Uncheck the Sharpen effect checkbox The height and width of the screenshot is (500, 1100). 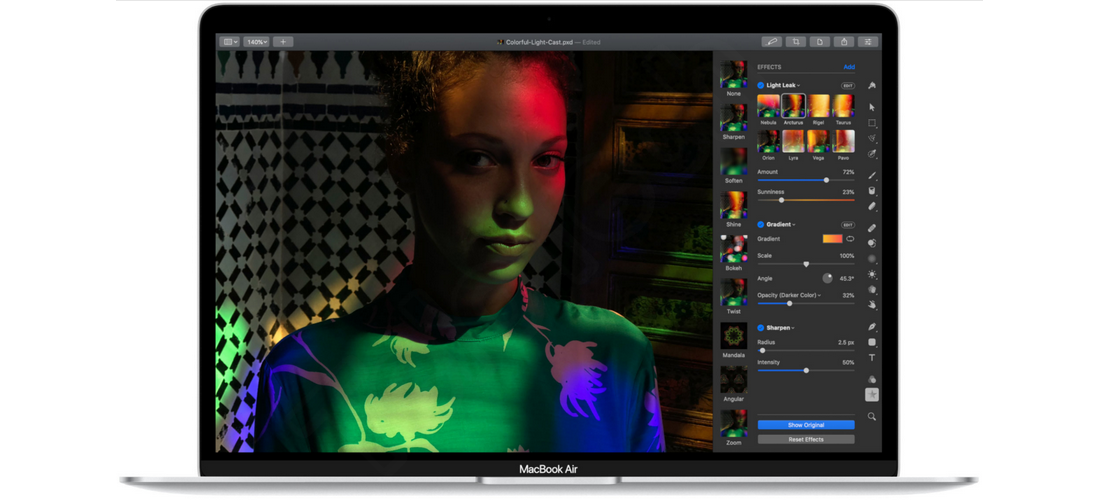[760, 327]
